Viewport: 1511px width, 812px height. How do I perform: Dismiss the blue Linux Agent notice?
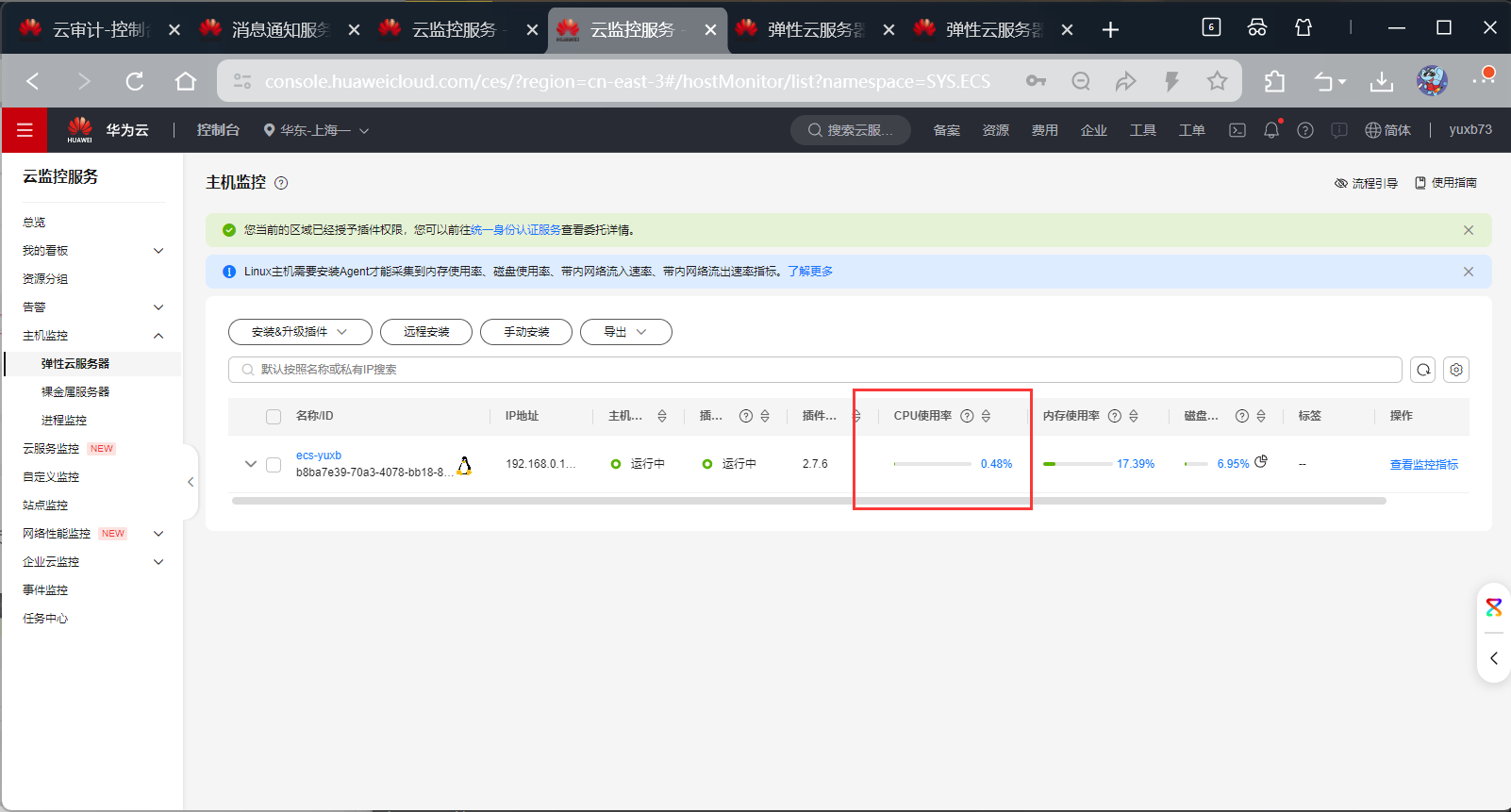[x=1469, y=272]
